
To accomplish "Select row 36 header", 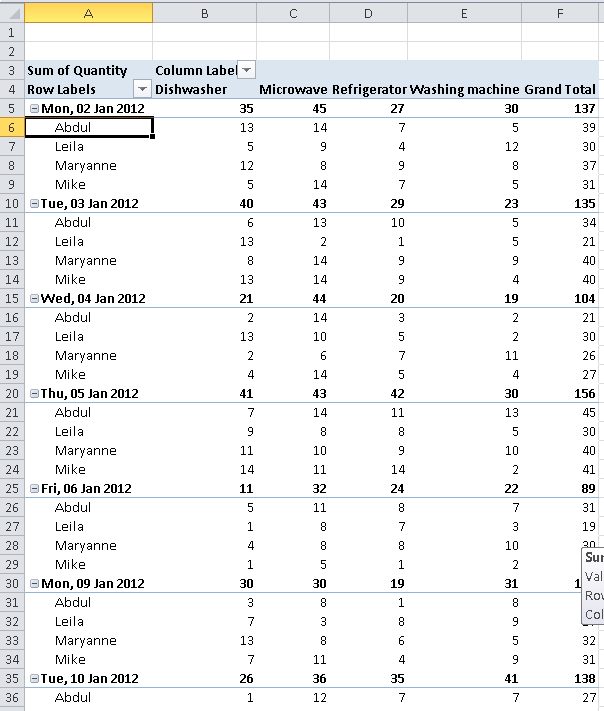I will (12, 697).
